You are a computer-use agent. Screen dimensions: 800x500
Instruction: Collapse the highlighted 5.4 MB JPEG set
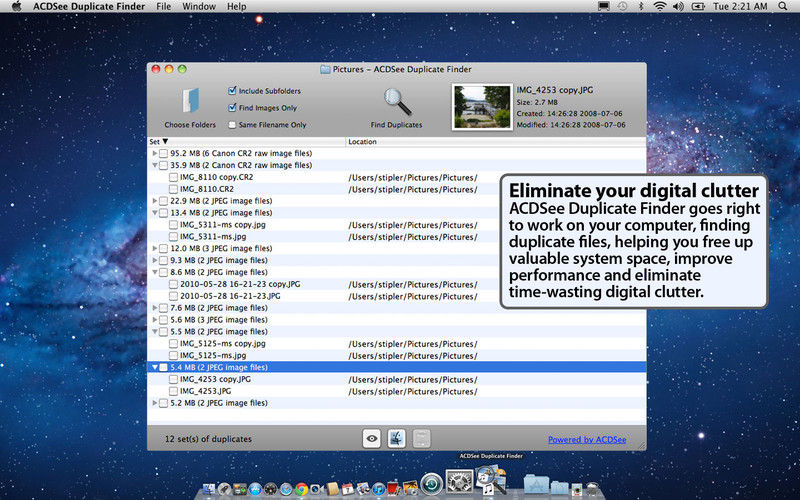(155, 367)
